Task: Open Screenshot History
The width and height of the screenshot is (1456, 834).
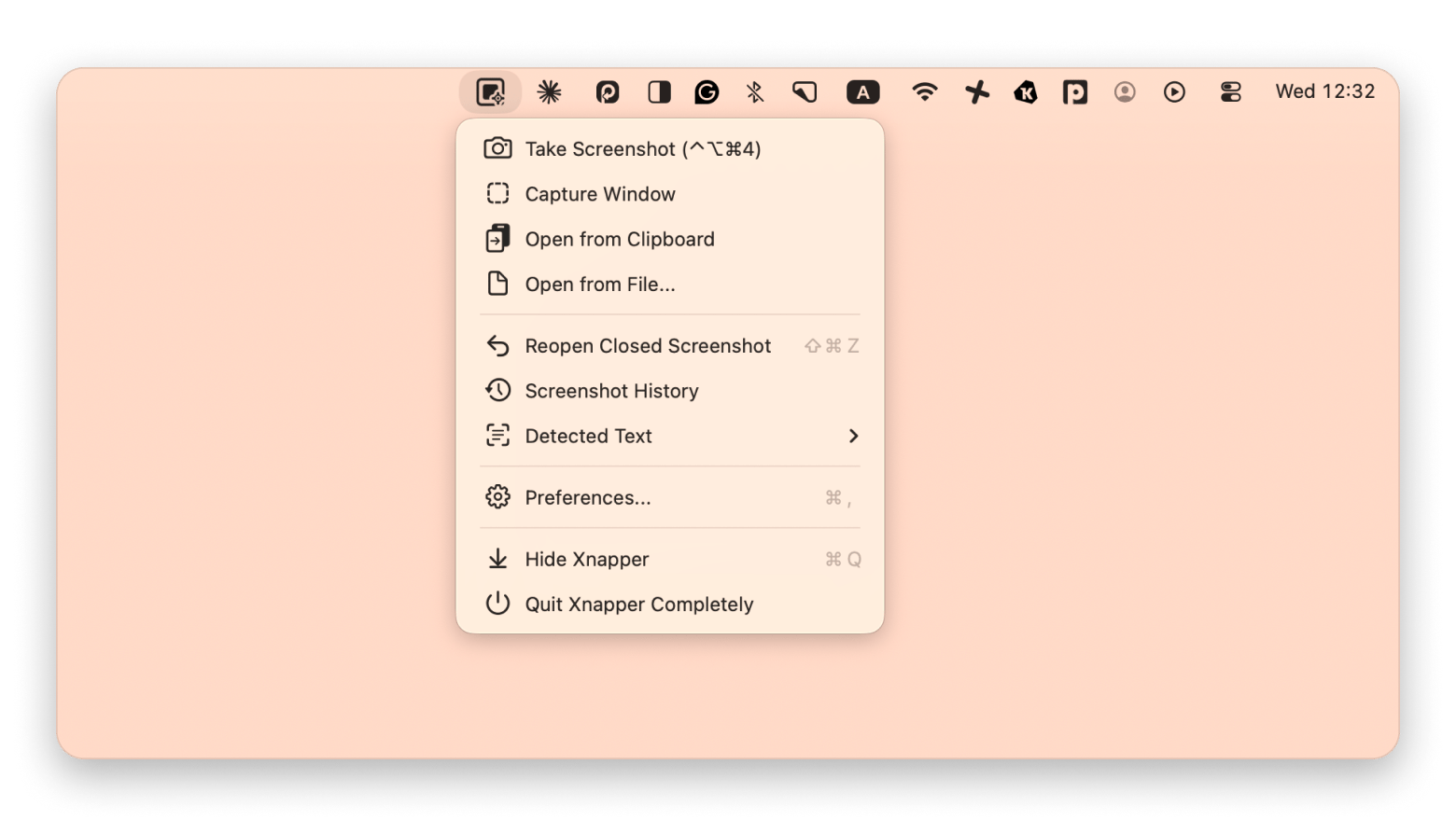Action: (670, 390)
